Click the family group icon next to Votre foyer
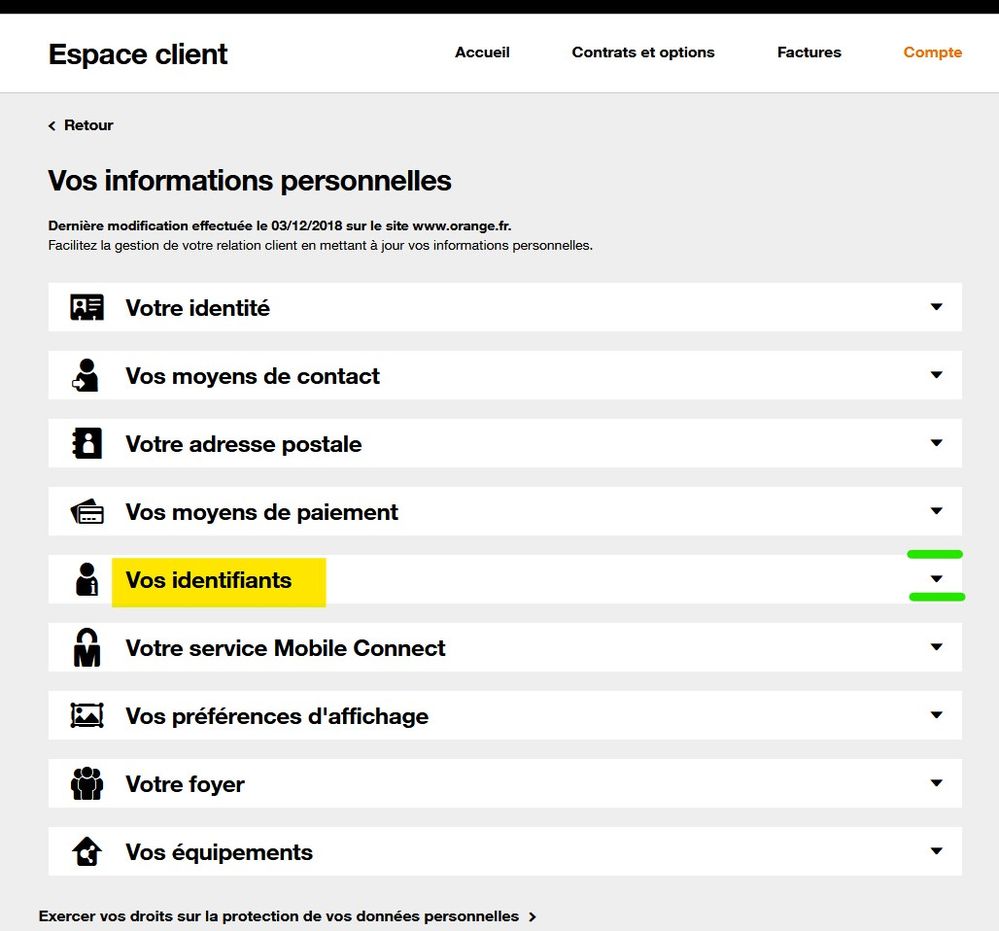This screenshot has height=931, width=999. pyautogui.click(x=86, y=783)
